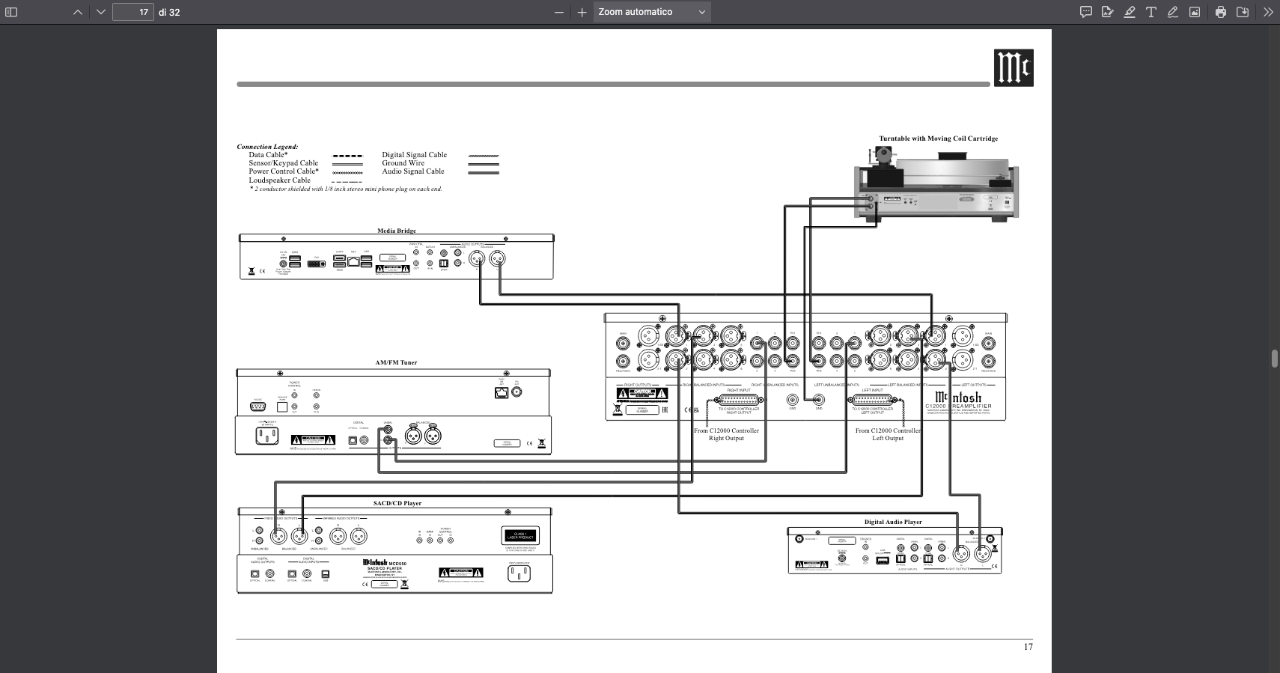Go to the previous page
The image size is (1280, 673).
pos(78,12)
